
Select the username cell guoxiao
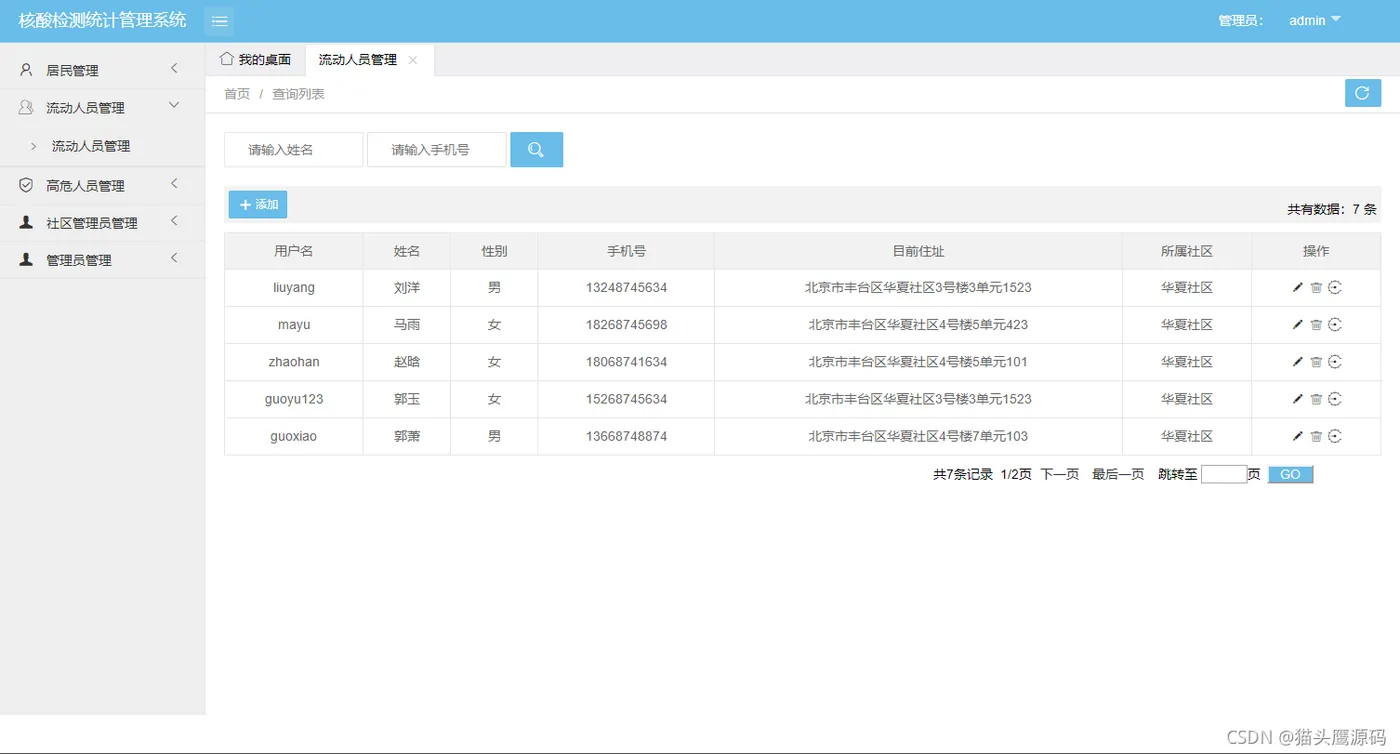294,436
